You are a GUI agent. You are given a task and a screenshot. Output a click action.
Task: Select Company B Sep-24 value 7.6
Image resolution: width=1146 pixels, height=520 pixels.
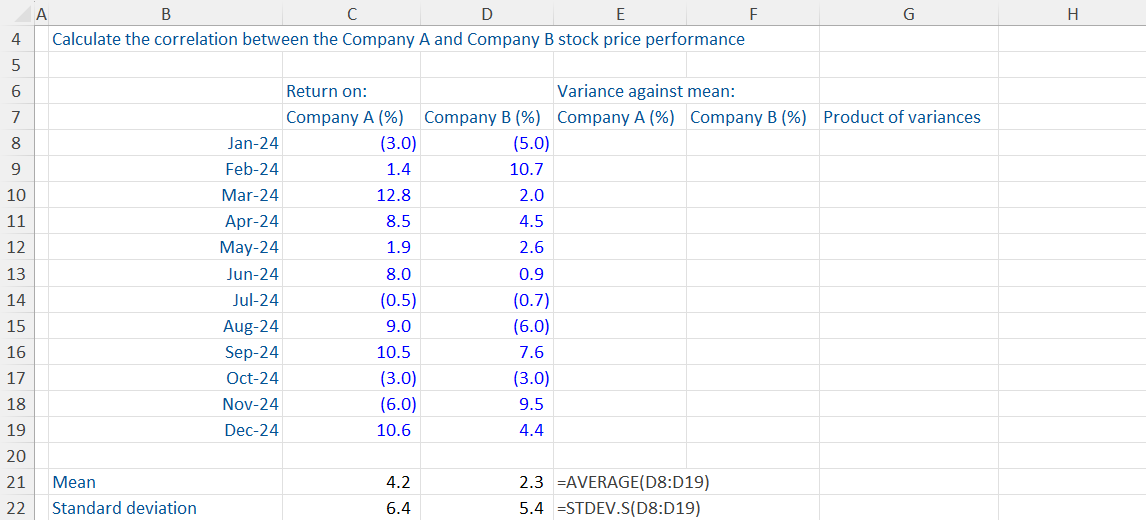(x=487, y=352)
